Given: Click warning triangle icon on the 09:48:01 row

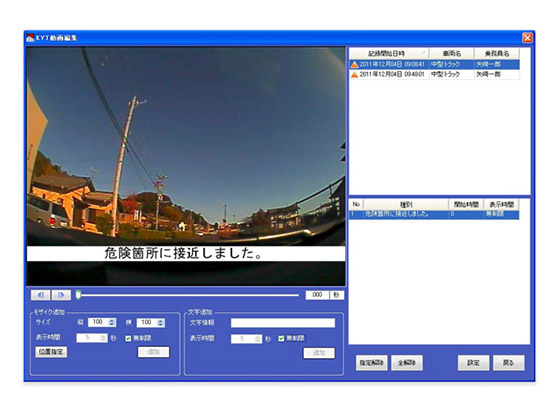Looking at the screenshot, I should [354, 75].
